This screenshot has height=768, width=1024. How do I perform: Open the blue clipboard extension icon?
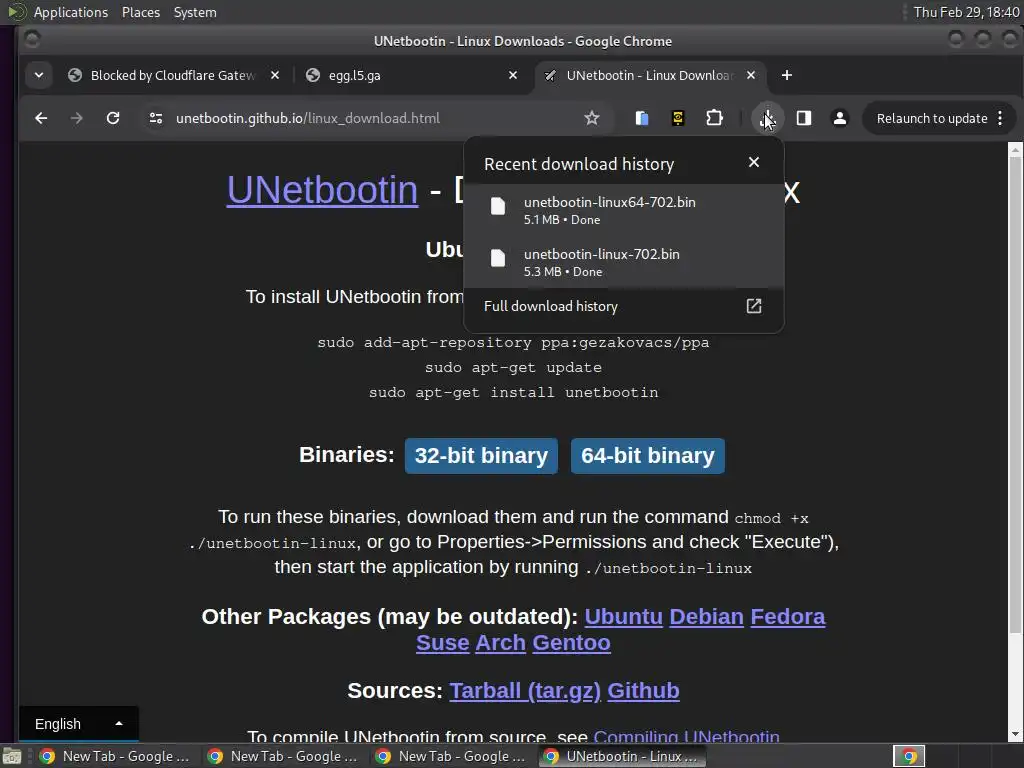(642, 118)
